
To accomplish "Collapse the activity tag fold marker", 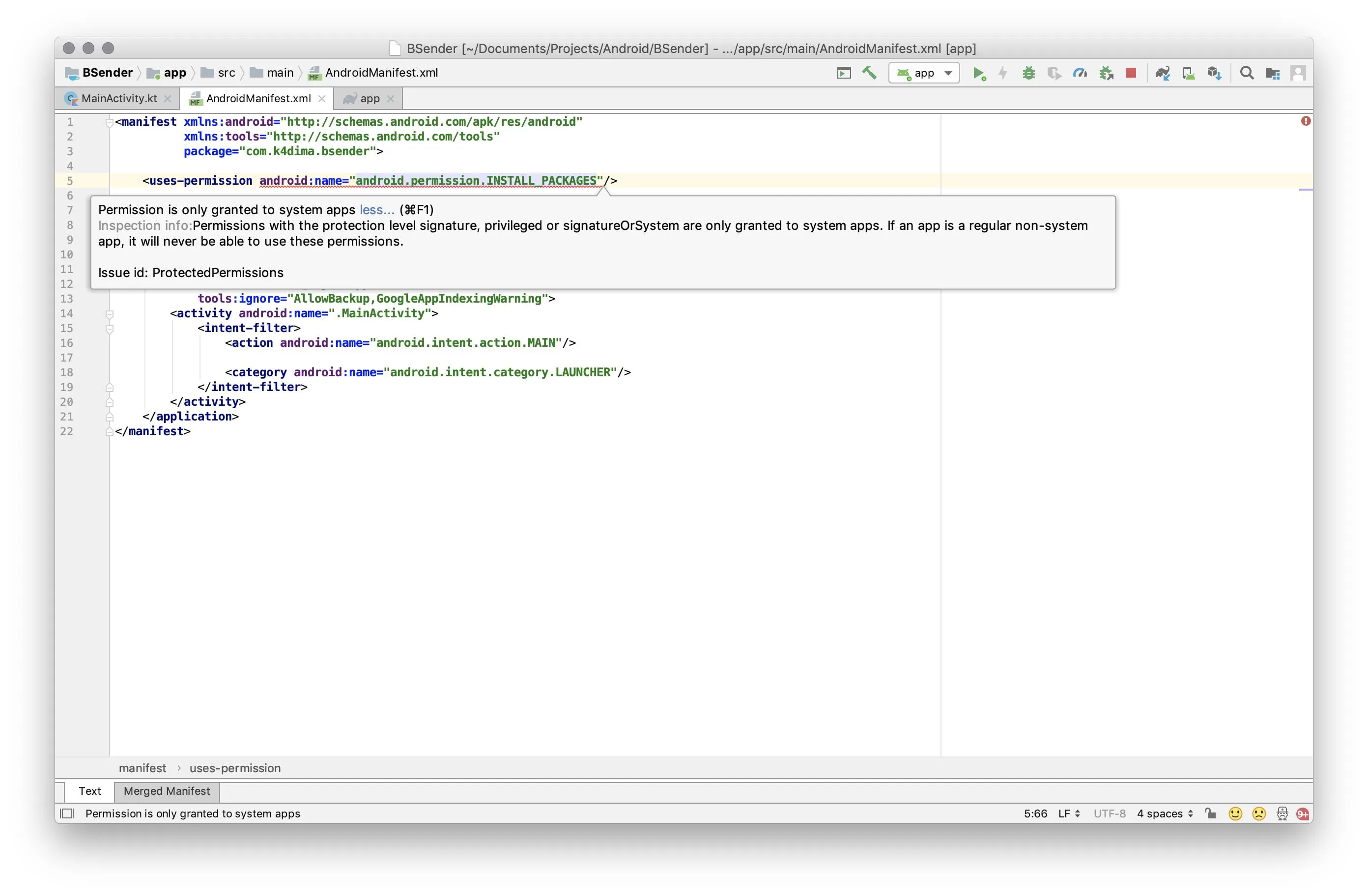I will pos(109,314).
